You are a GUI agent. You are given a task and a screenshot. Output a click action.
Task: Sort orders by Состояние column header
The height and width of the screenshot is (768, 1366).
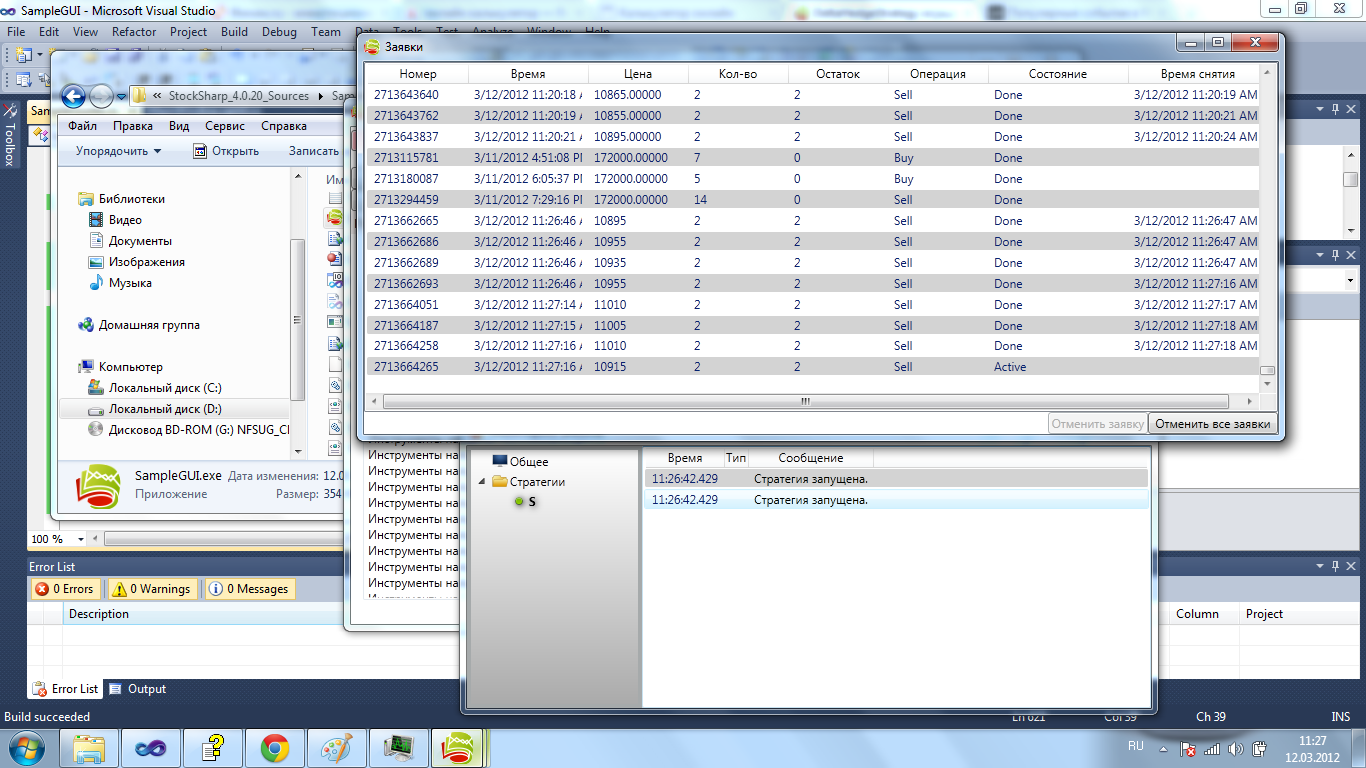tap(1058, 74)
